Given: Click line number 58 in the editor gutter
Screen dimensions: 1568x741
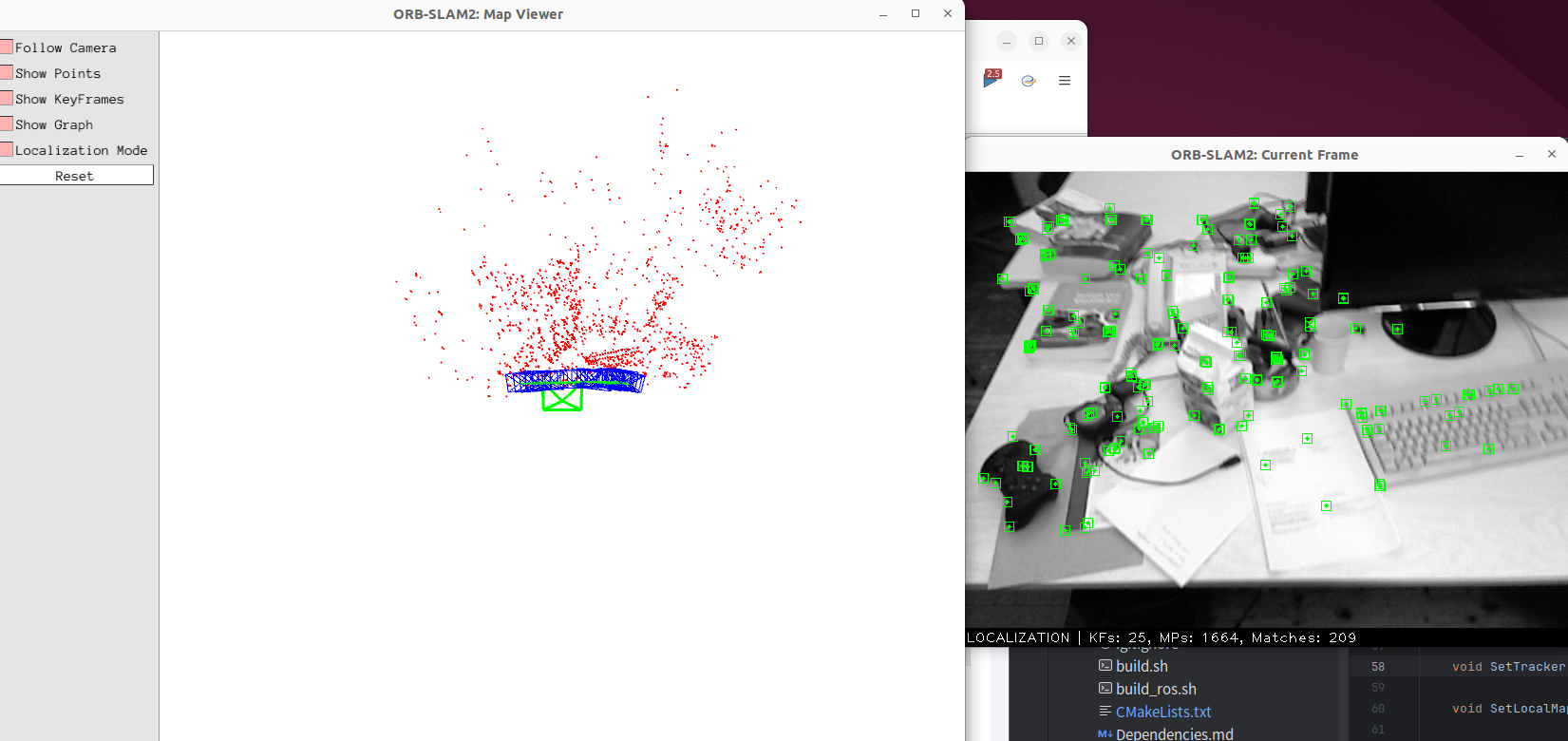Looking at the screenshot, I should tap(1378, 667).
